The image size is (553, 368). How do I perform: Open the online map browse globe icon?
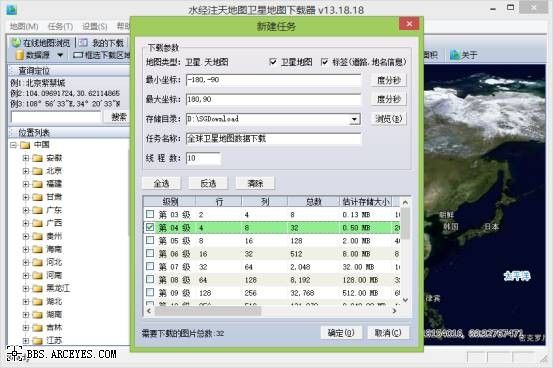pos(16,43)
